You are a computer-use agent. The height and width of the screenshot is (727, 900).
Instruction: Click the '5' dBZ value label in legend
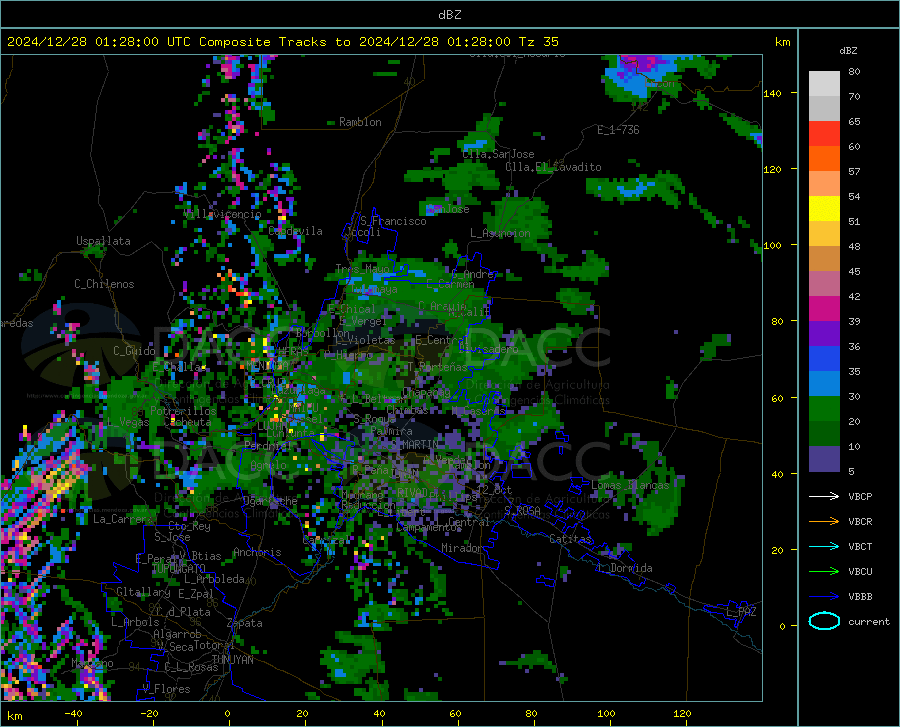[x=851, y=472]
